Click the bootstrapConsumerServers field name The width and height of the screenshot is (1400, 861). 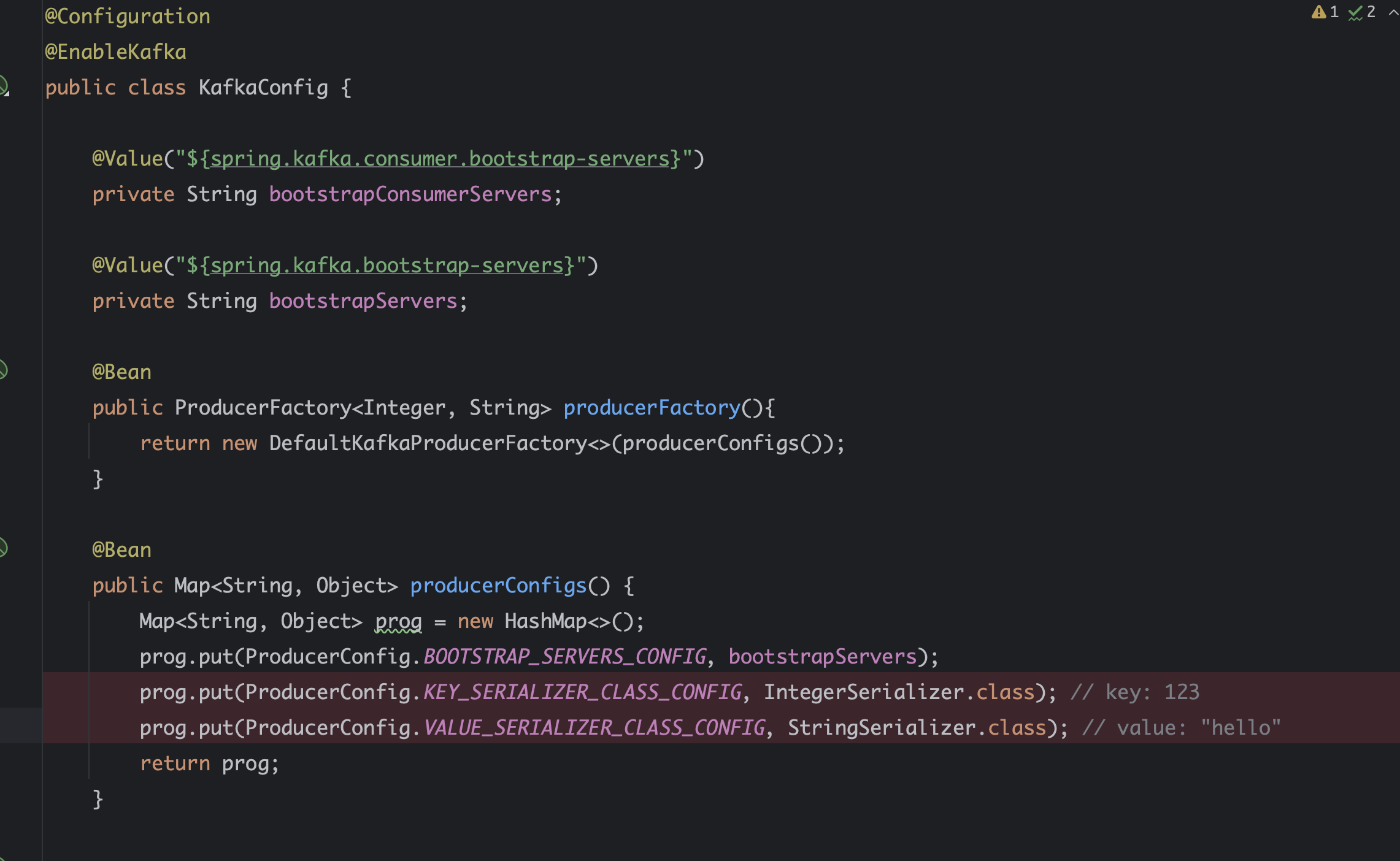(410, 194)
